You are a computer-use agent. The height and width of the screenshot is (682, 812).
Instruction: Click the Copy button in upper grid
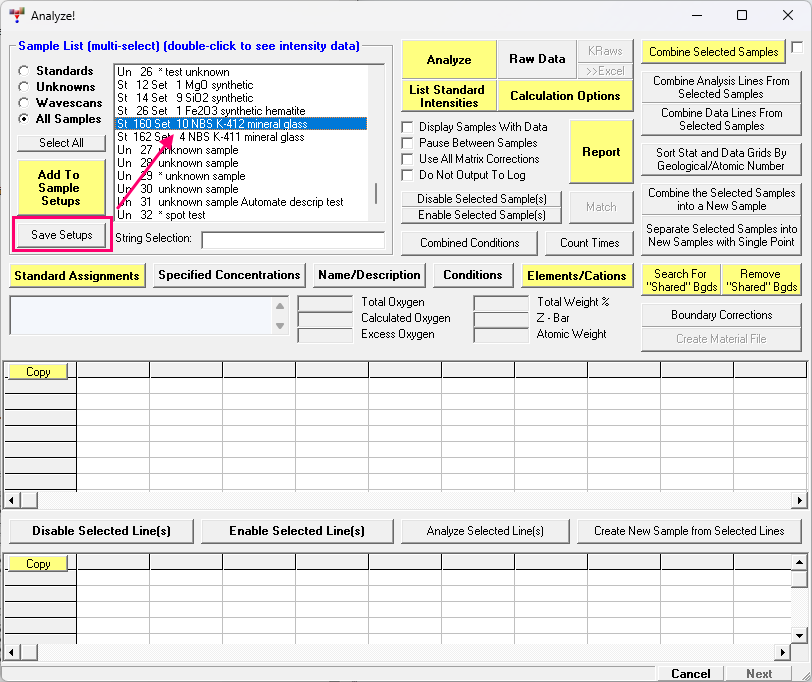click(x=38, y=372)
